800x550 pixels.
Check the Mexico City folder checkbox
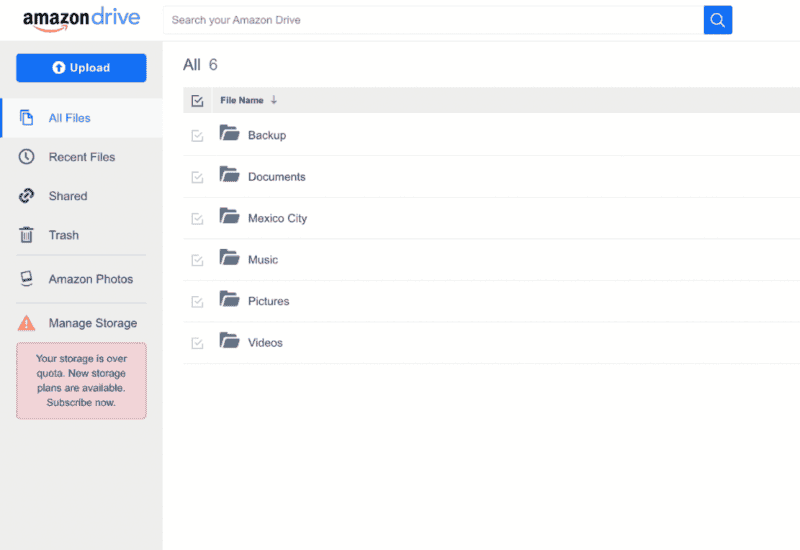click(197, 219)
